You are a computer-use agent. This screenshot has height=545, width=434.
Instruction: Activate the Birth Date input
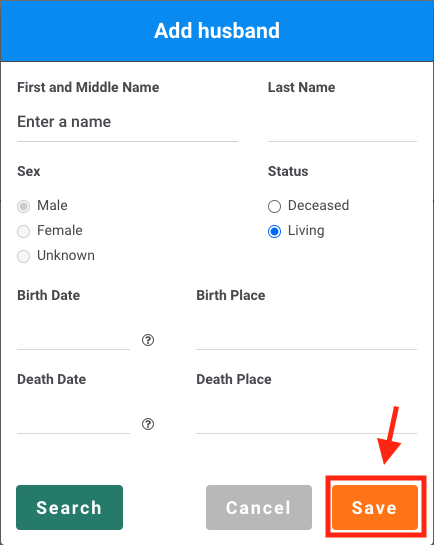pos(73,332)
